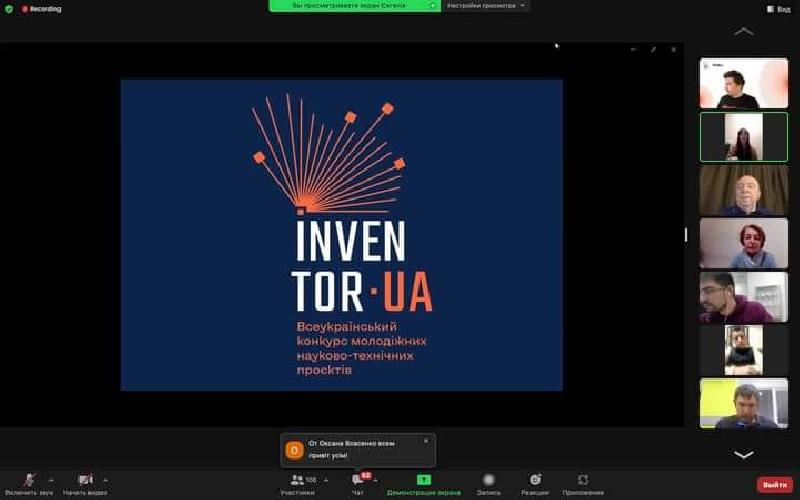Click the red Recording indicator
Viewport: 800px width, 500px height.
pyautogui.click(x=42, y=9)
